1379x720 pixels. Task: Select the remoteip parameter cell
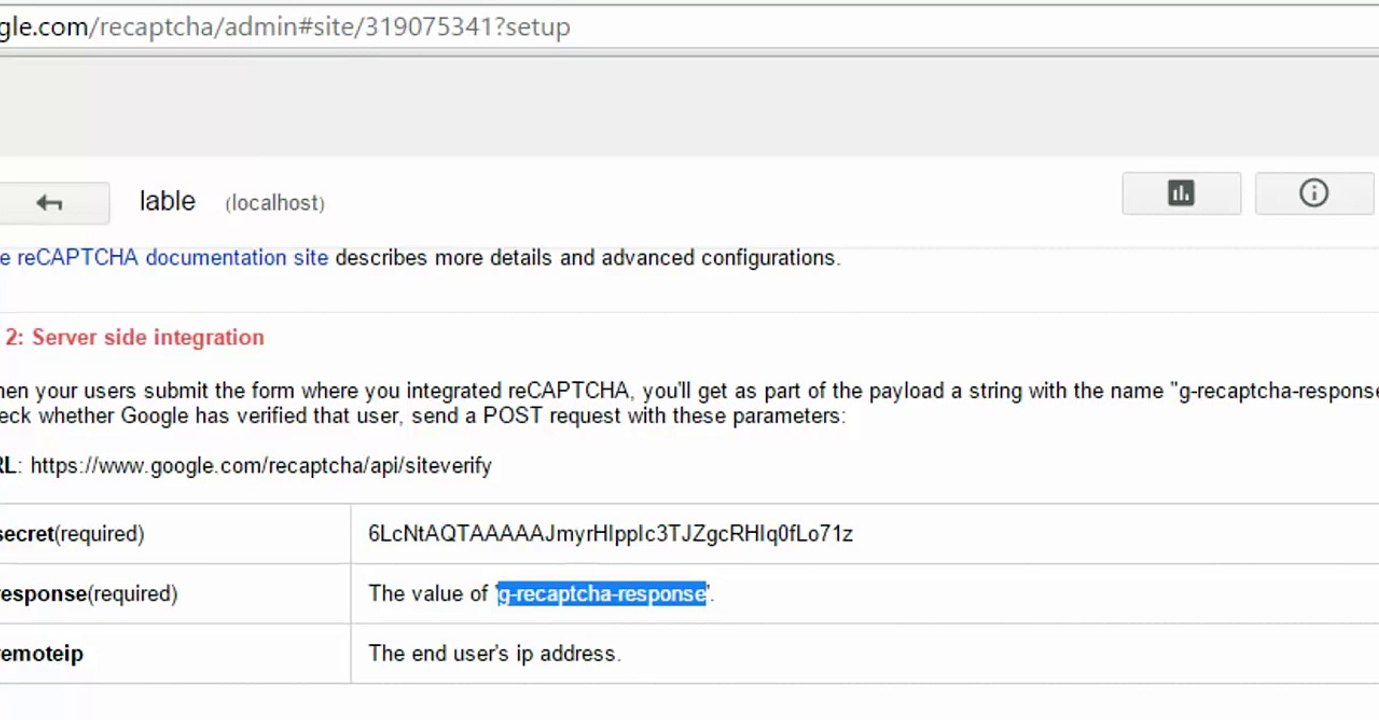[x=175, y=654]
